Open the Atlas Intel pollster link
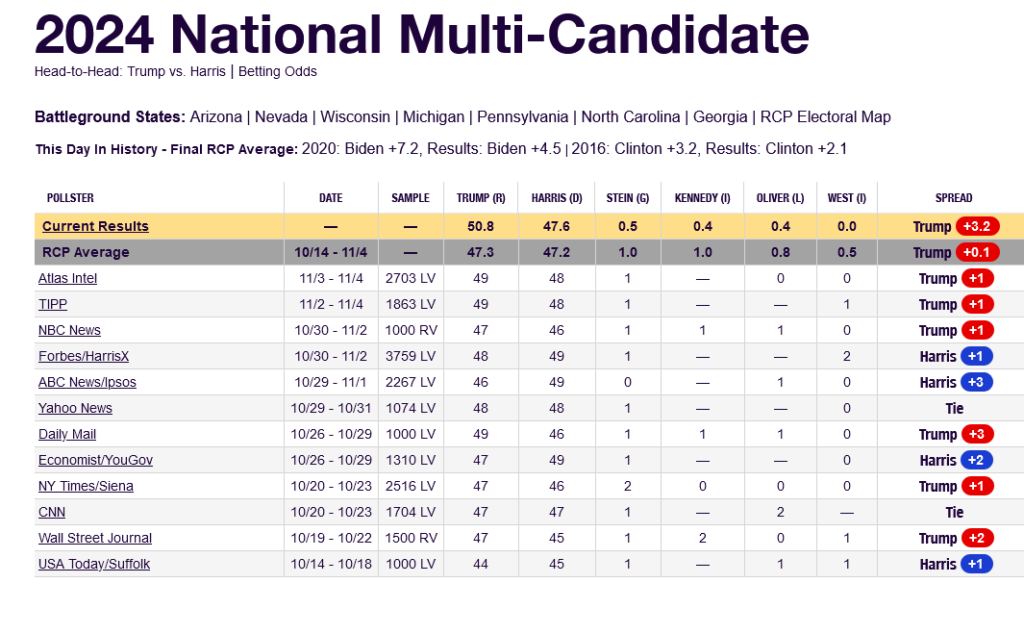The width and height of the screenshot is (1024, 634). click(67, 278)
